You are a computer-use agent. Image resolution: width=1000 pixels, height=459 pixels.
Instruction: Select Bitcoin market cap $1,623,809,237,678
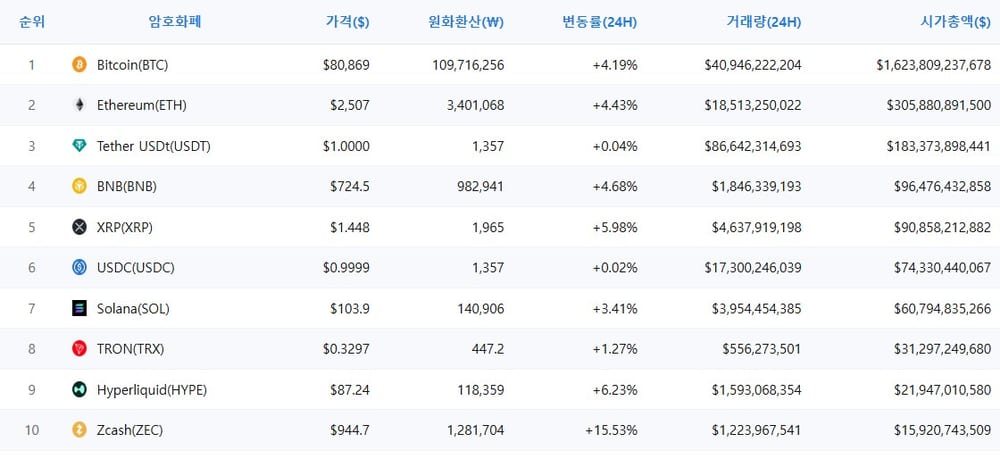coord(934,65)
